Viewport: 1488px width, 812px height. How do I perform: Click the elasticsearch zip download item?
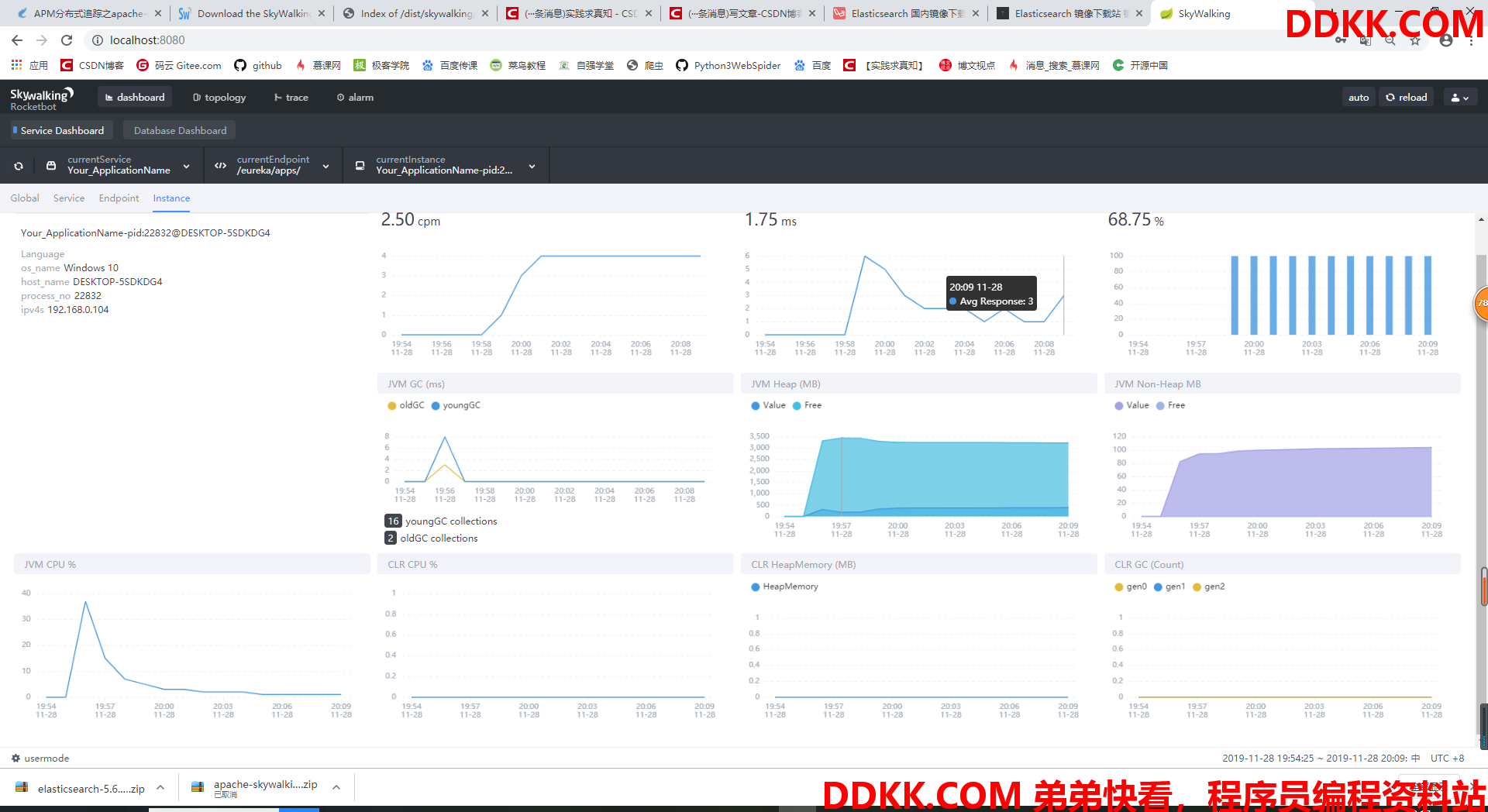coord(80,788)
